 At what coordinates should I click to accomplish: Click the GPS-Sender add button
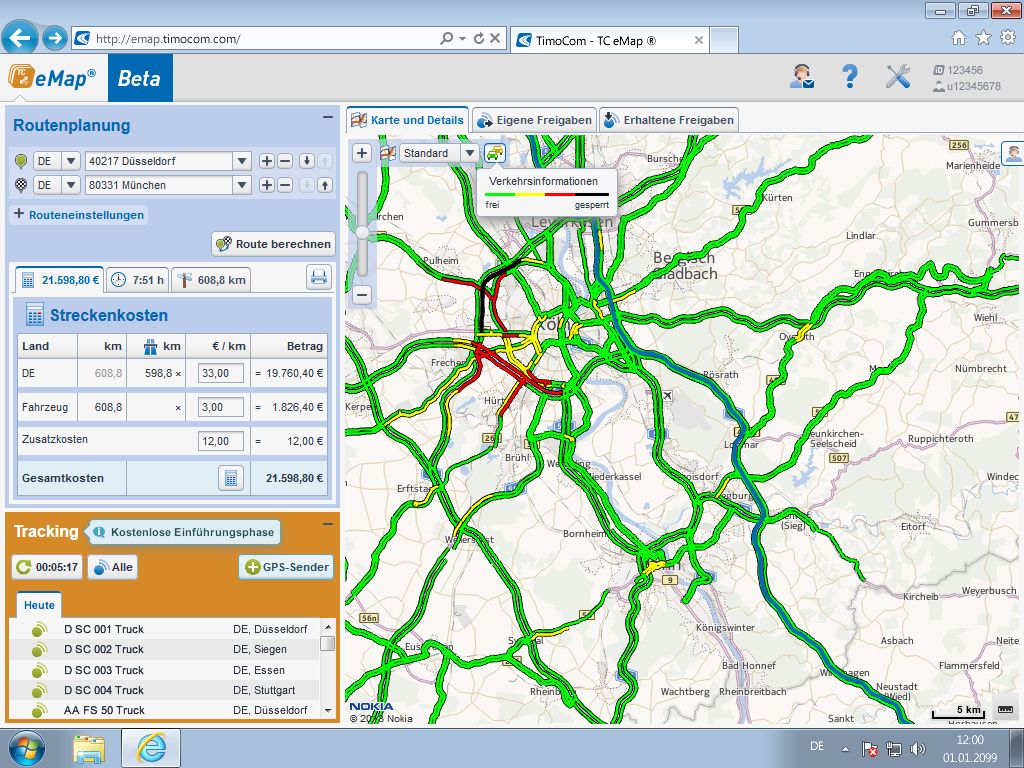pos(286,567)
